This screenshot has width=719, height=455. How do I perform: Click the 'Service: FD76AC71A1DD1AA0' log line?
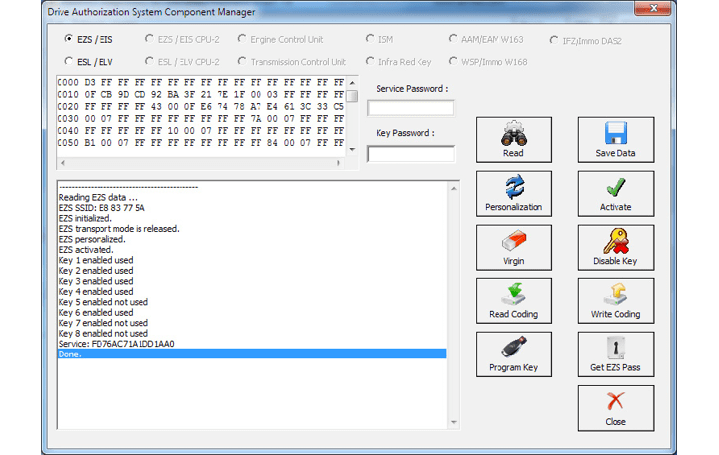click(117, 344)
